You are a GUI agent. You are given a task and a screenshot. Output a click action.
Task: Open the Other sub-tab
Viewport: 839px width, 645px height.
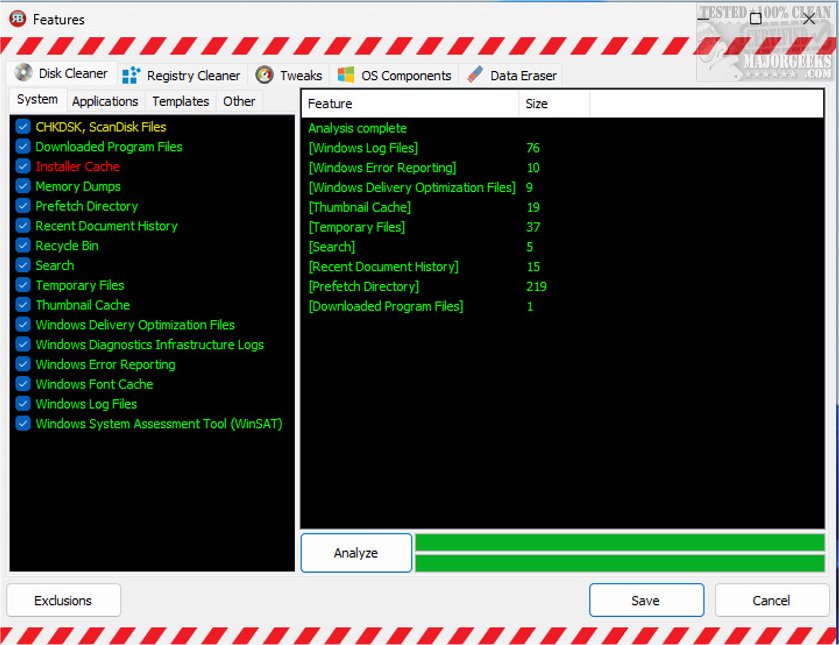(239, 101)
